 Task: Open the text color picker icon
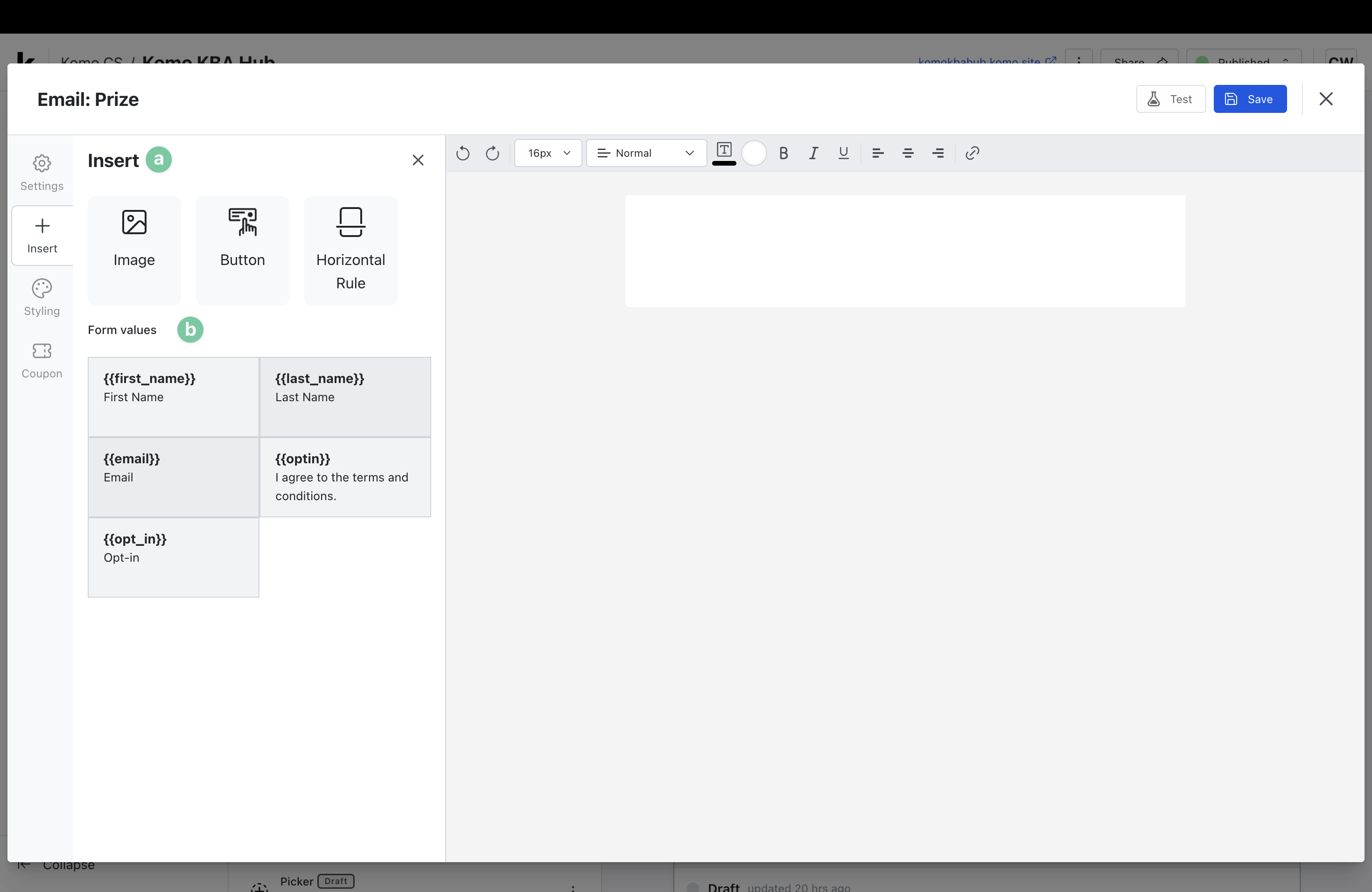tap(724, 152)
